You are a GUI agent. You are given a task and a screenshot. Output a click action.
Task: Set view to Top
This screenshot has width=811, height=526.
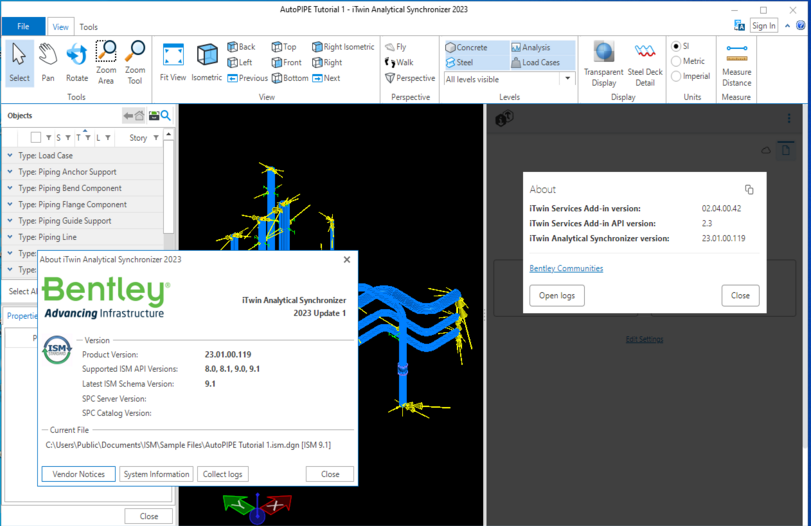[x=284, y=47]
